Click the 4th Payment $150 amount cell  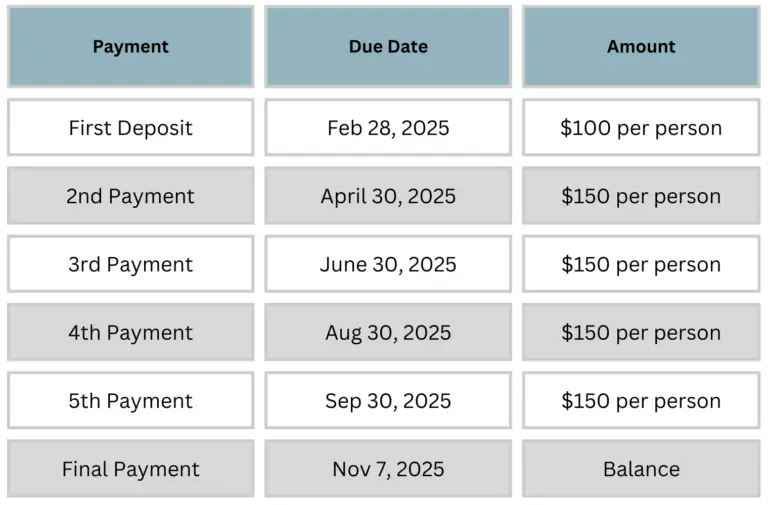click(x=641, y=332)
